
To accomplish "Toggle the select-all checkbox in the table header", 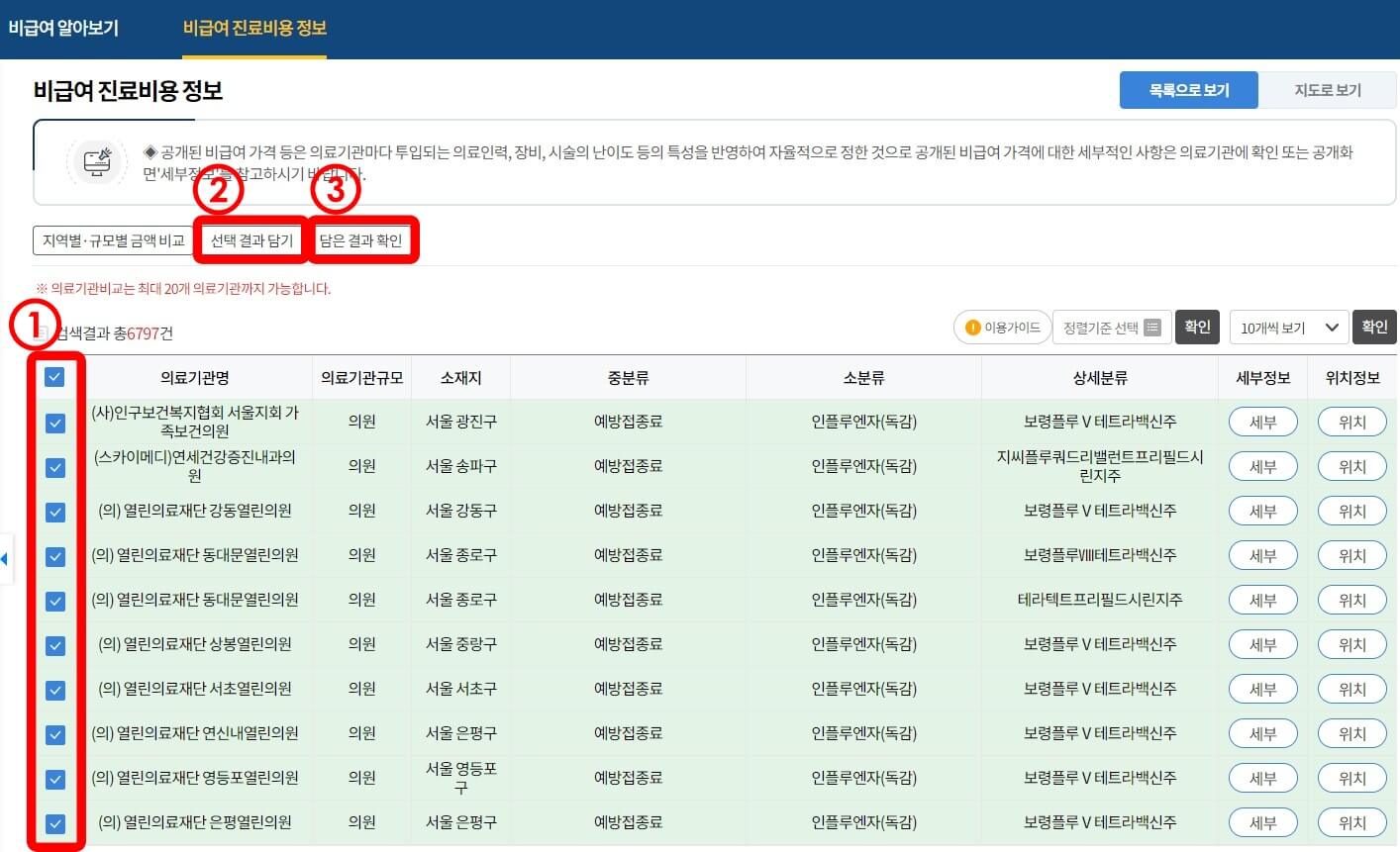I will (54, 377).
